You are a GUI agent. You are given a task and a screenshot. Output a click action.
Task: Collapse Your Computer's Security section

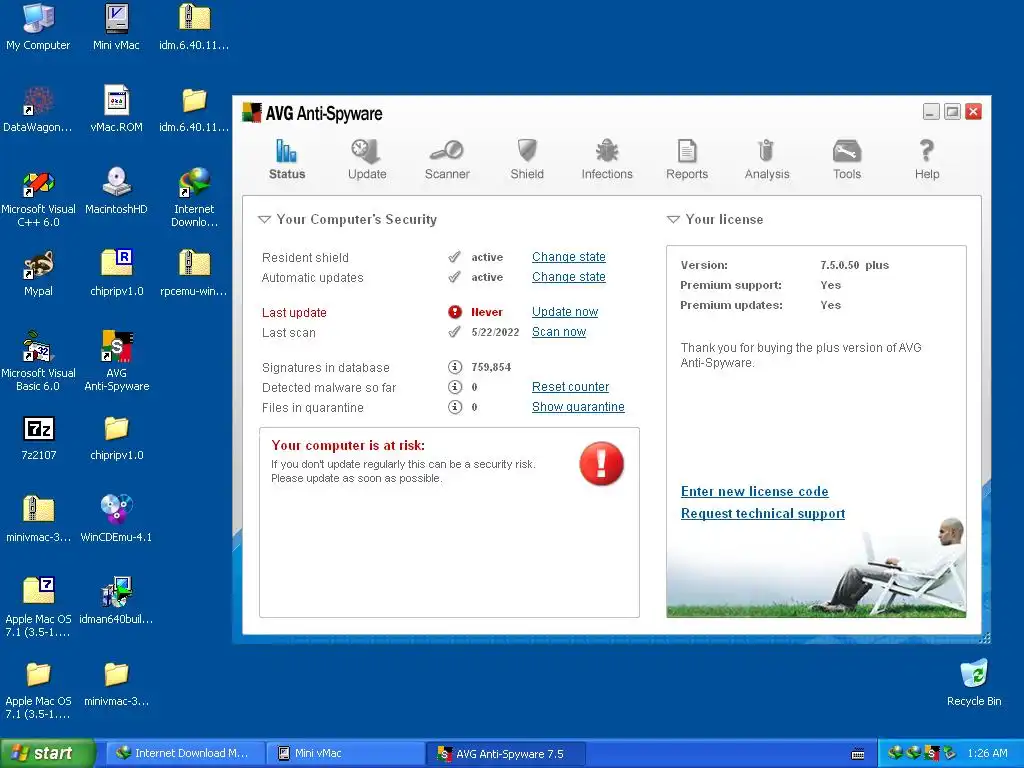coord(264,219)
